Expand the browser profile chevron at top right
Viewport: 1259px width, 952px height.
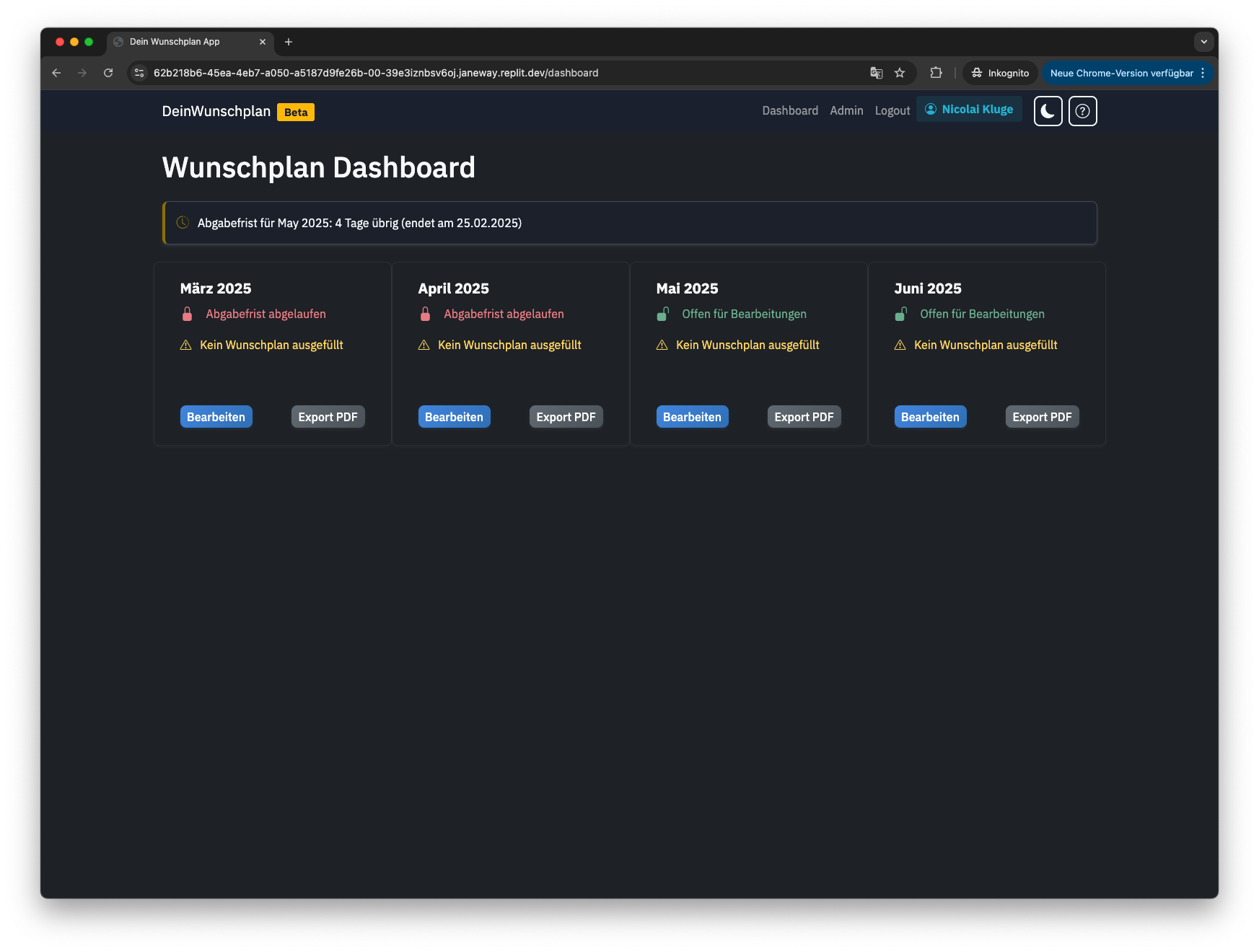[1203, 42]
